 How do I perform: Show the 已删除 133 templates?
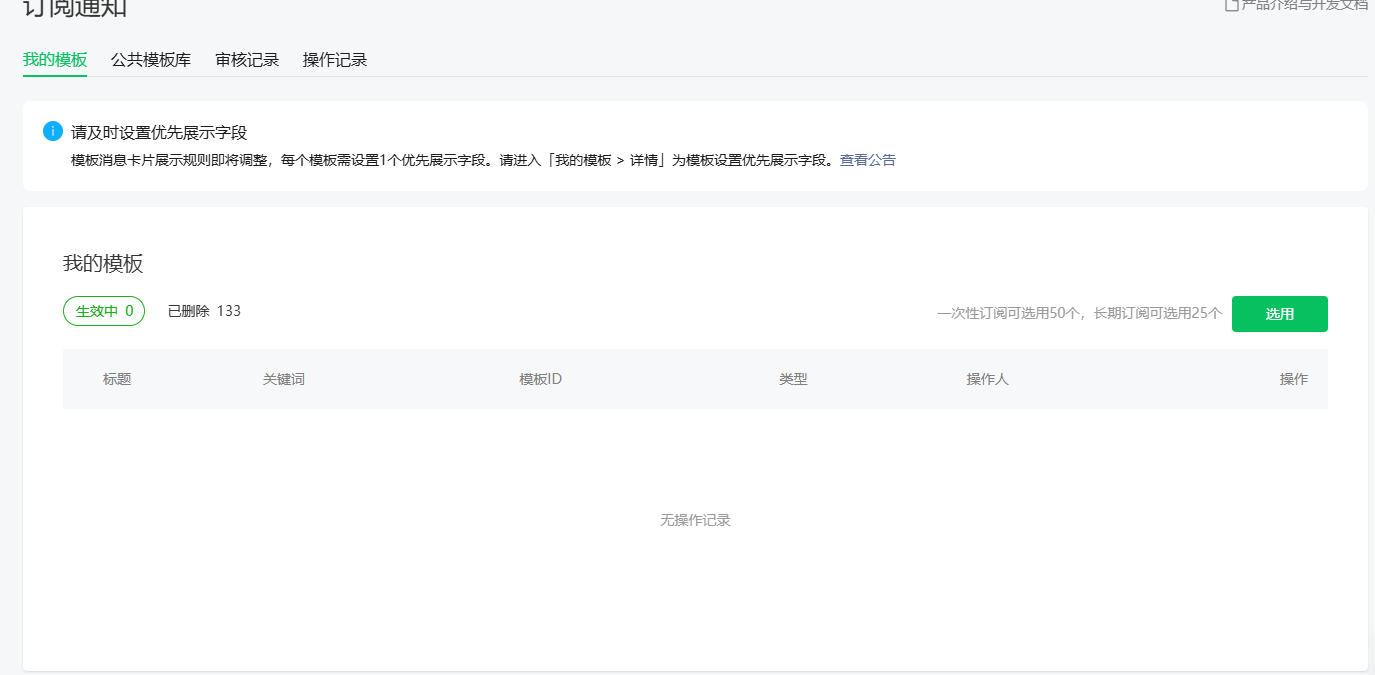point(204,311)
